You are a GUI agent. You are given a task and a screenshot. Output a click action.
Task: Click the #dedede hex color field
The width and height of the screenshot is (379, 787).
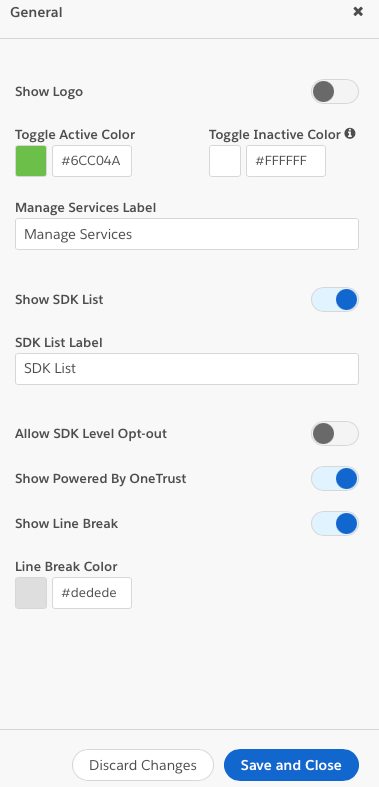coord(92,593)
